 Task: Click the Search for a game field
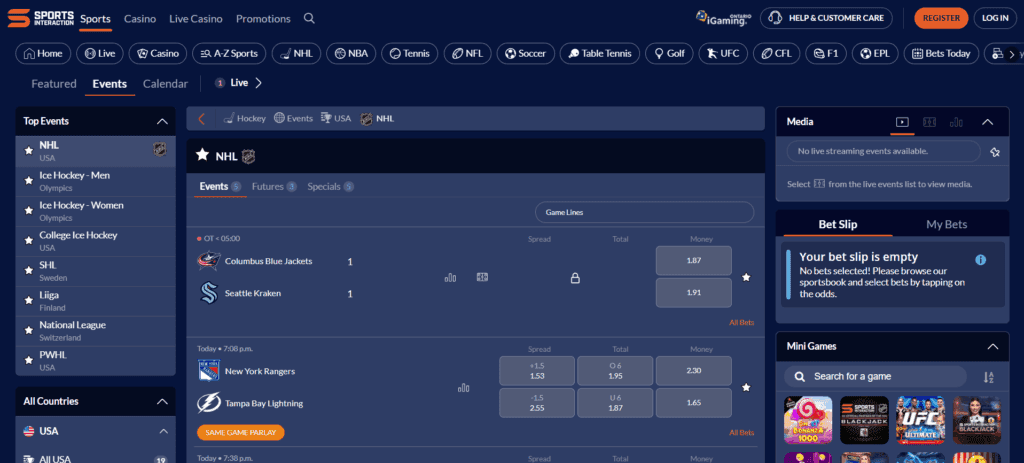click(875, 377)
